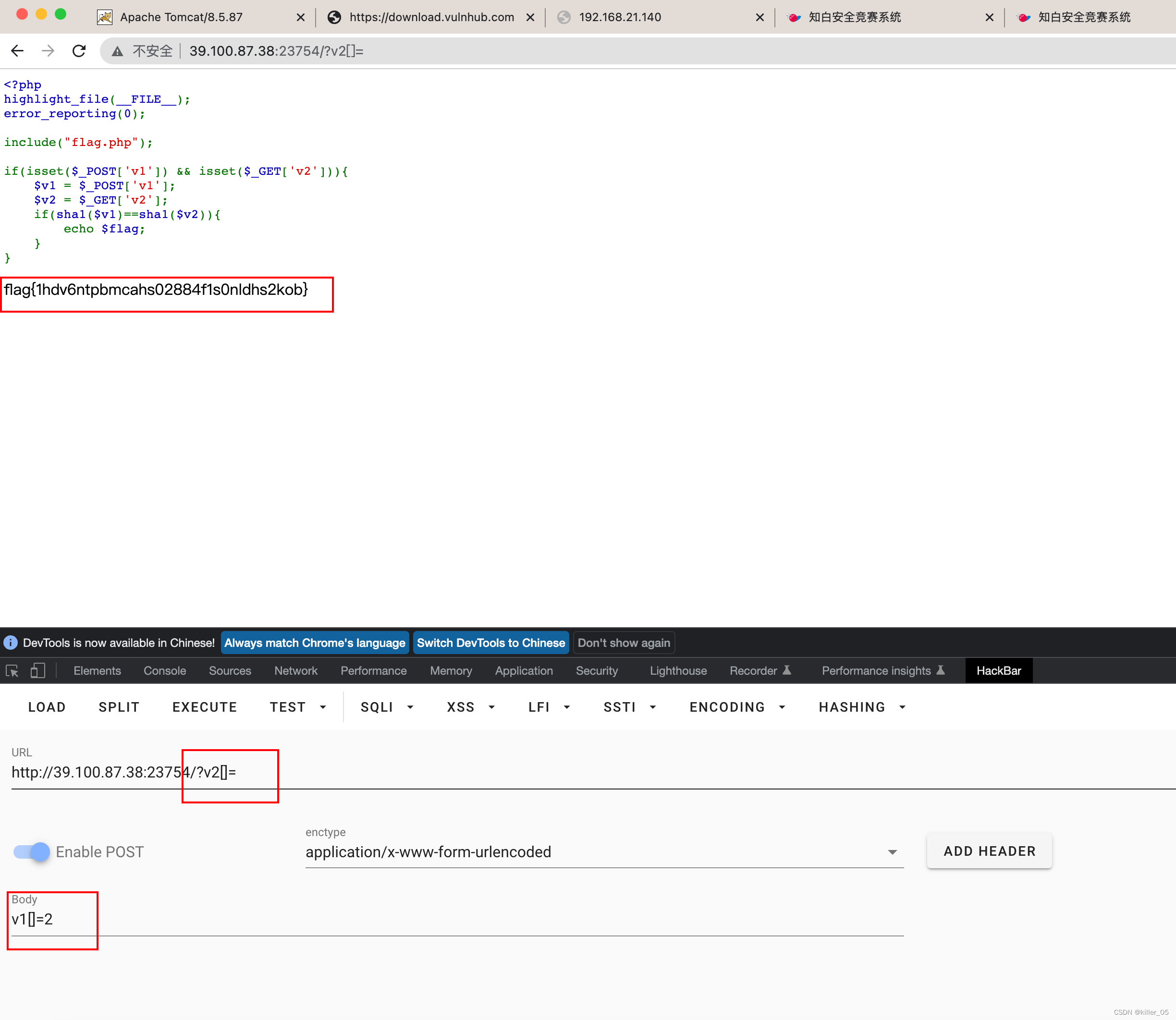Click the not-secure warning triangle icon
This screenshot has height=1020, width=1176.
point(117,52)
